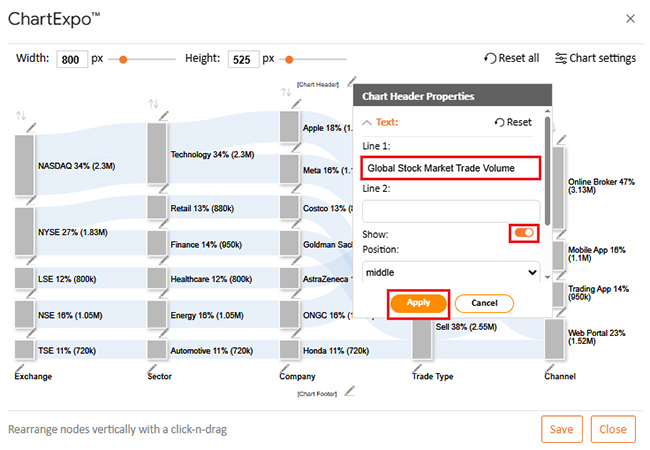
Task: Click the Width slider handle
Action: 124,59
